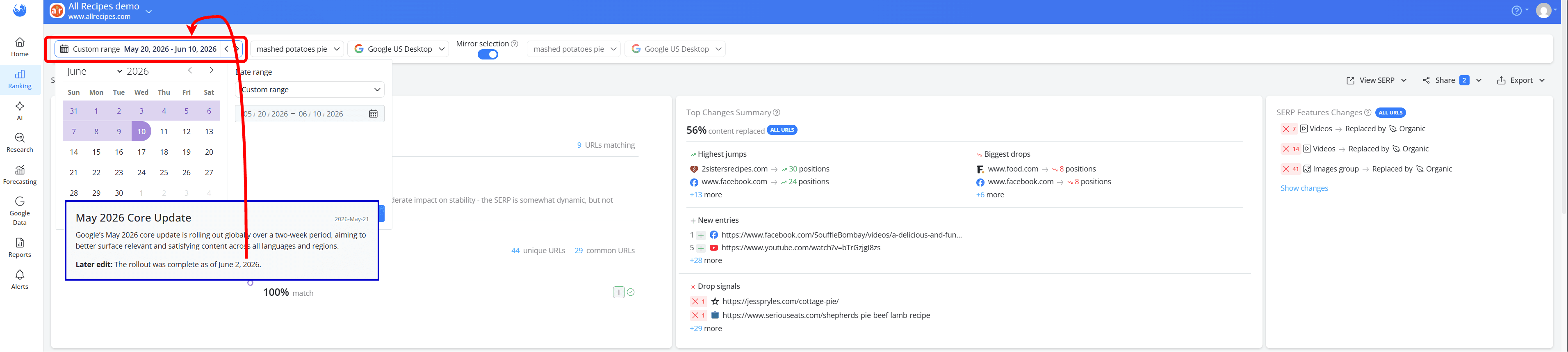Open the AI section in sidebar
This screenshot has height=352, width=1568.
click(x=20, y=111)
